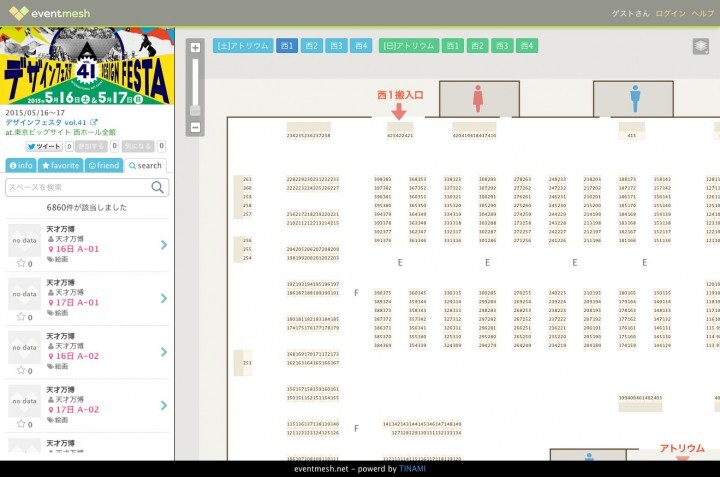Image resolution: width=720 pixels, height=477 pixels.
Task: Open the map layers icon
Action: [x=700, y=46]
